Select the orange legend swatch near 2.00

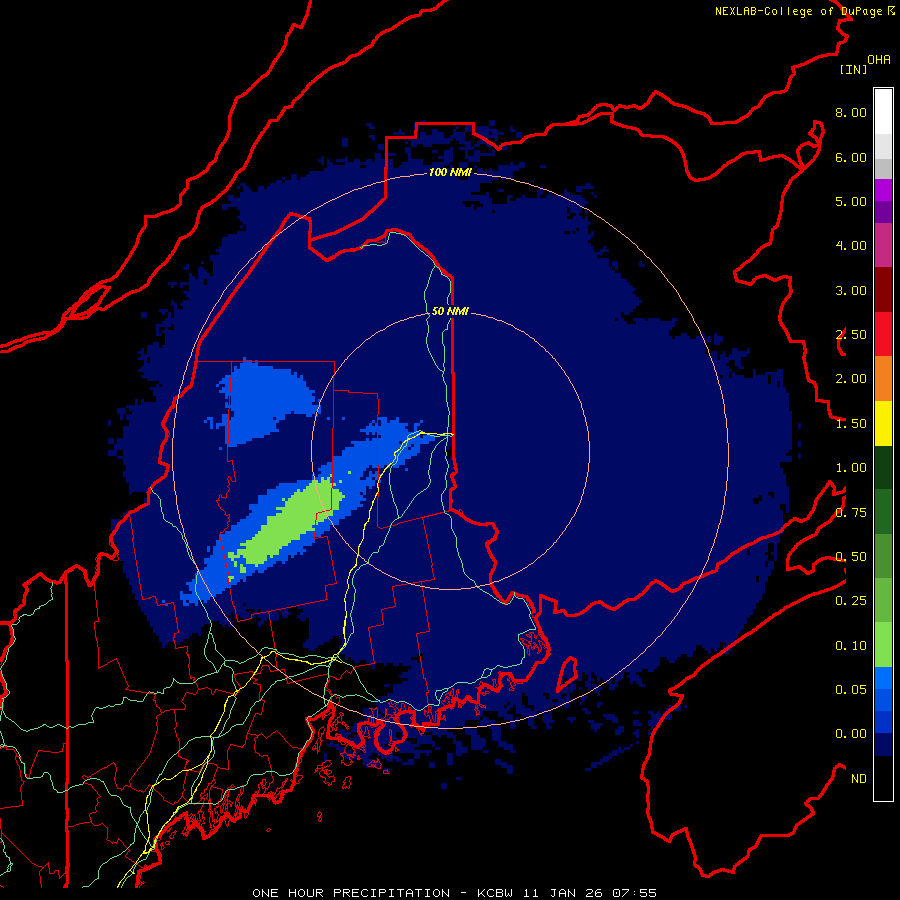883,379
